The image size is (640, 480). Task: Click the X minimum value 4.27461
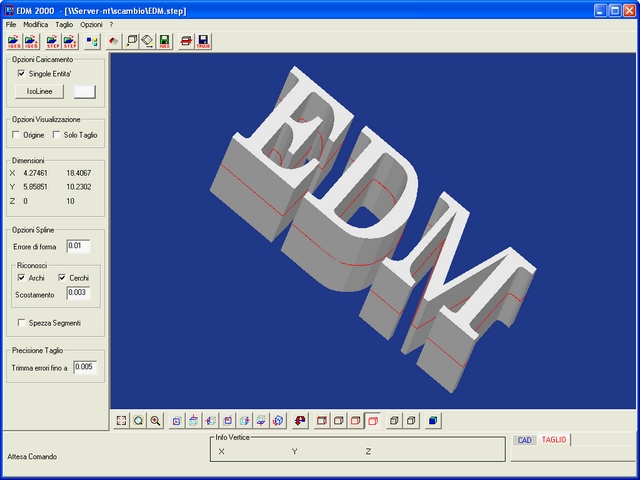coord(35,173)
